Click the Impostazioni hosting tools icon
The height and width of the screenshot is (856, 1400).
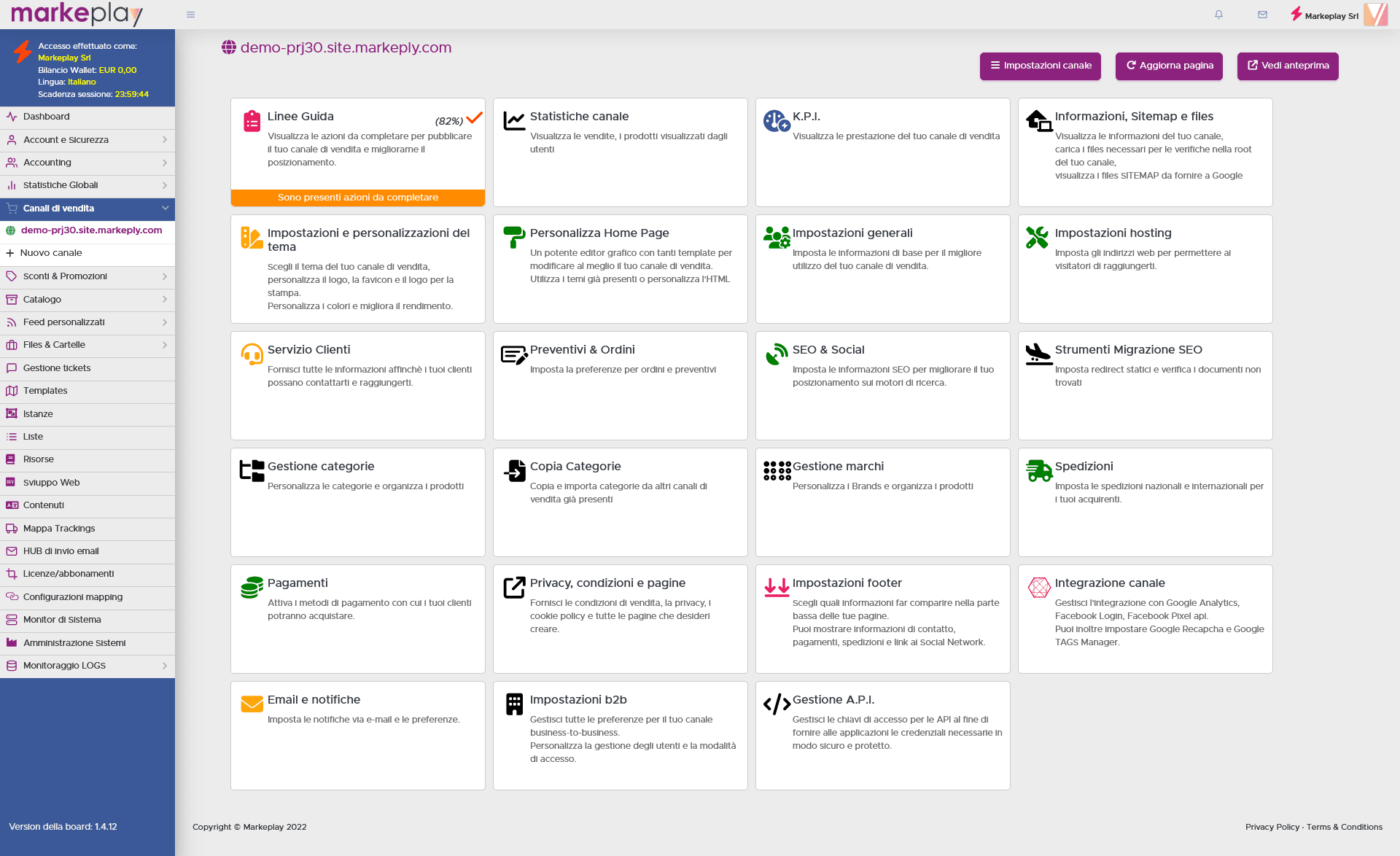[1037, 237]
